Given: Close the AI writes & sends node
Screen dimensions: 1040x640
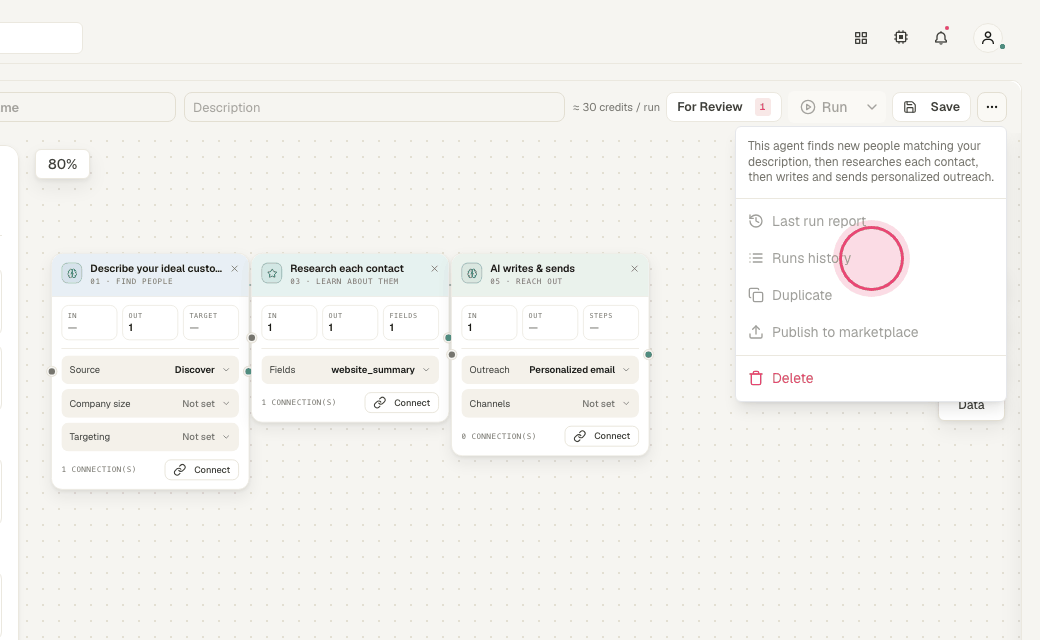Looking at the screenshot, I should pos(634,269).
